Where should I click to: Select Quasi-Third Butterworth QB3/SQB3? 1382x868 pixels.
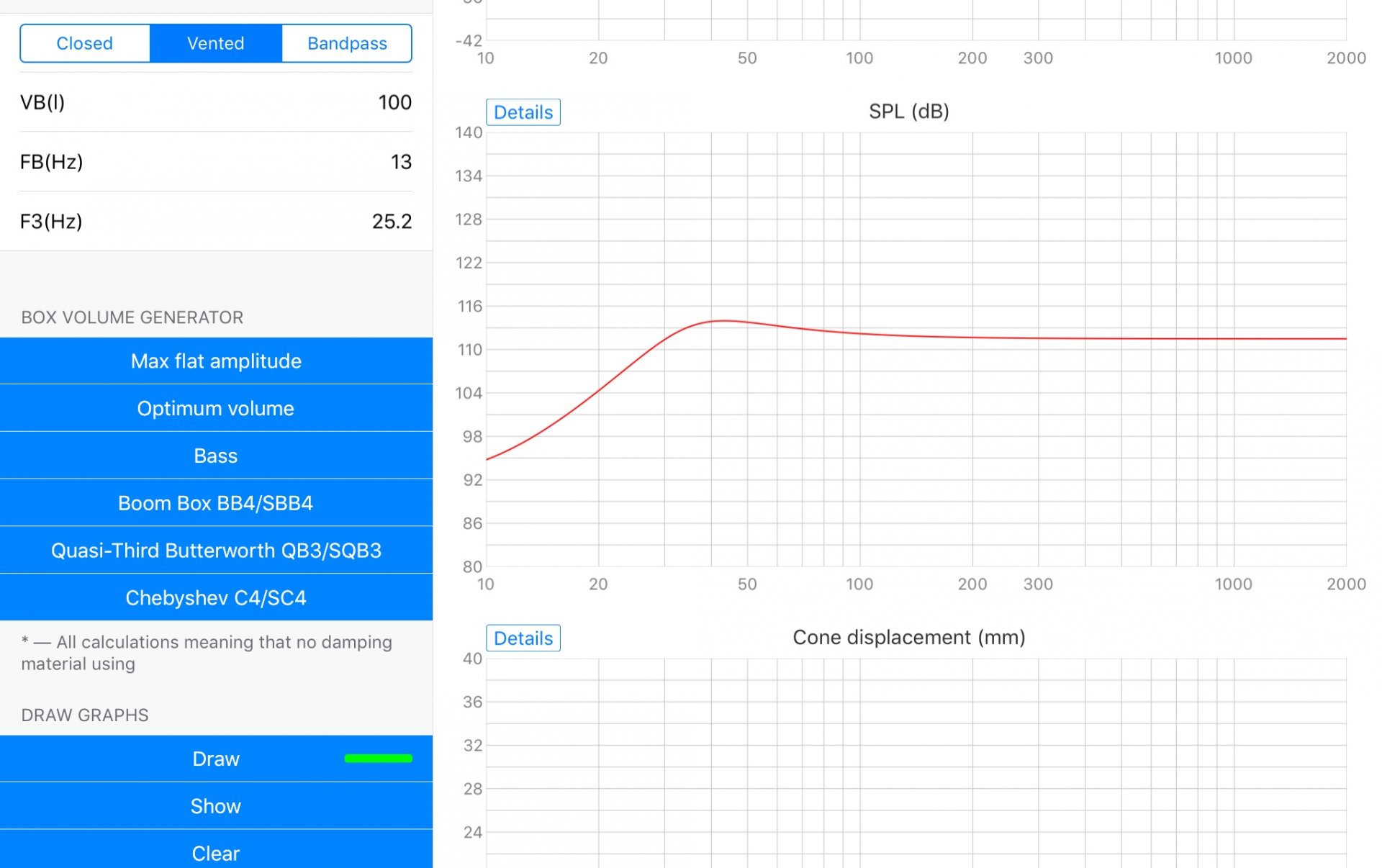pos(216,551)
